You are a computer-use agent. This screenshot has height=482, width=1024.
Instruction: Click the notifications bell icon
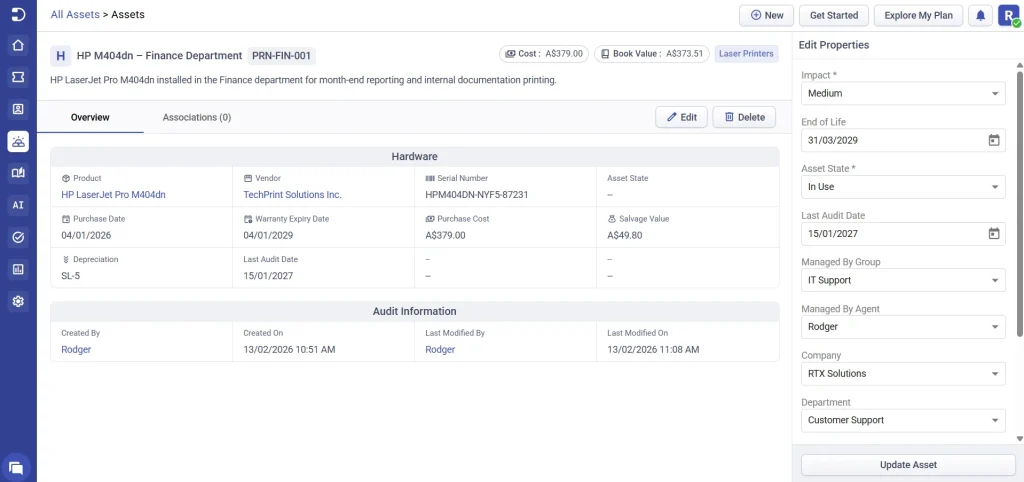click(981, 16)
